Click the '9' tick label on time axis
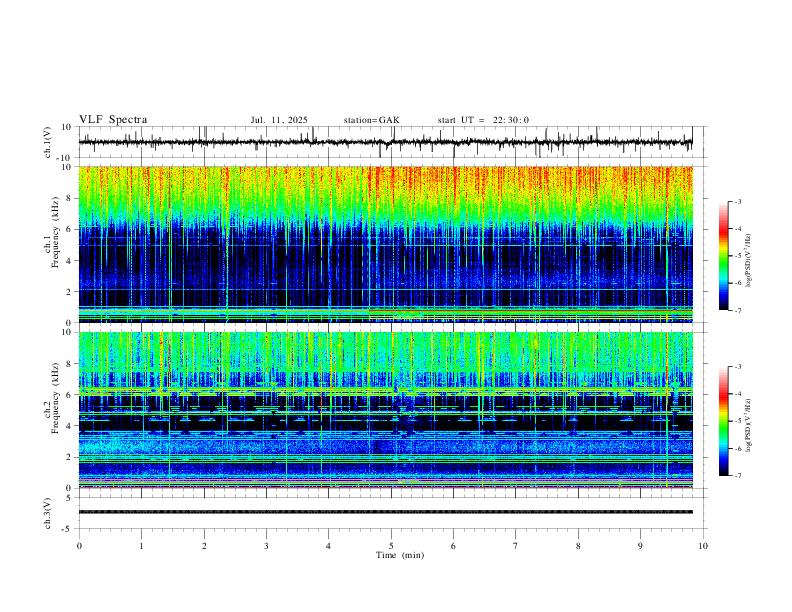 [640, 546]
